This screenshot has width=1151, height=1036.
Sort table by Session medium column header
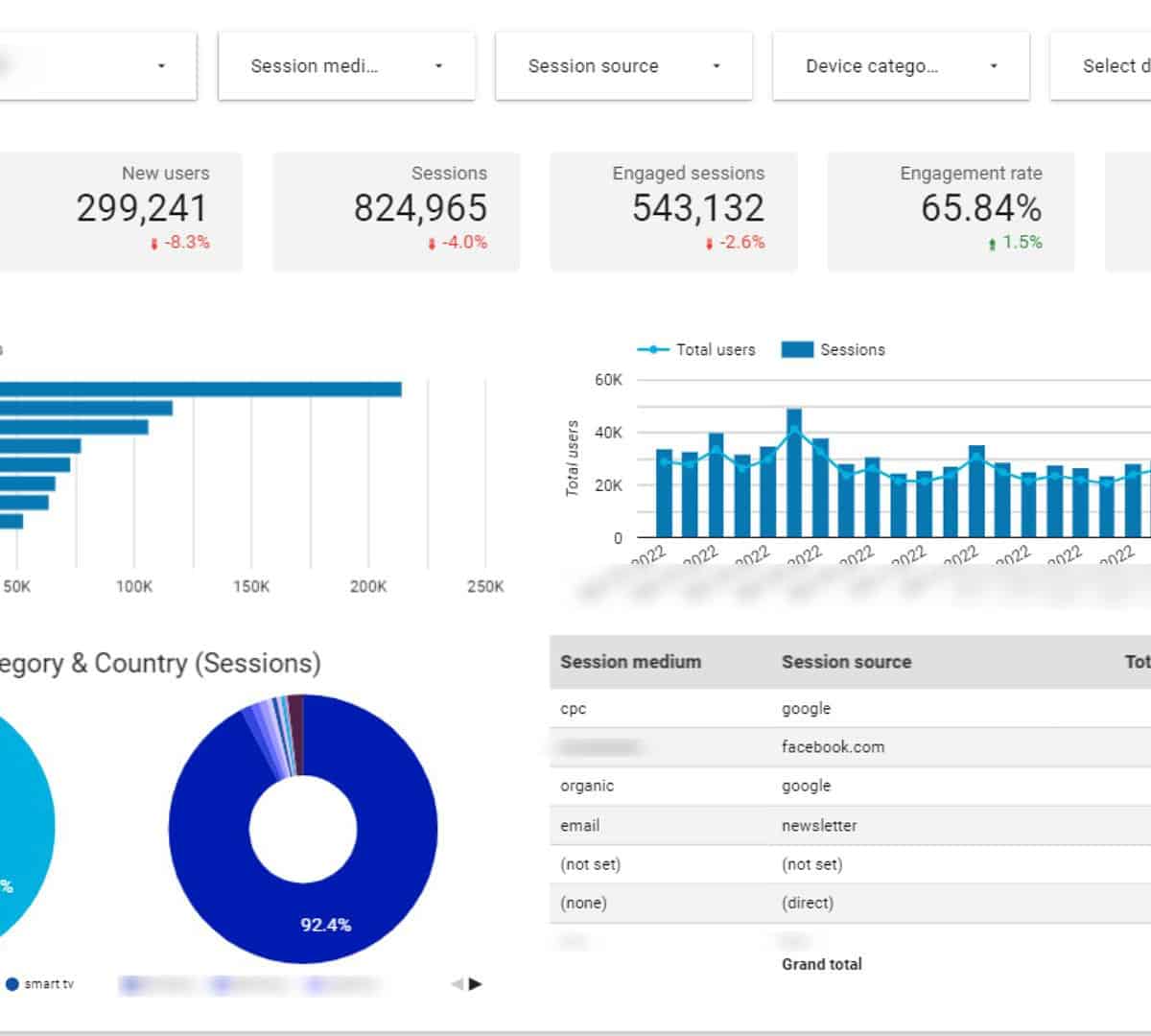click(x=630, y=662)
